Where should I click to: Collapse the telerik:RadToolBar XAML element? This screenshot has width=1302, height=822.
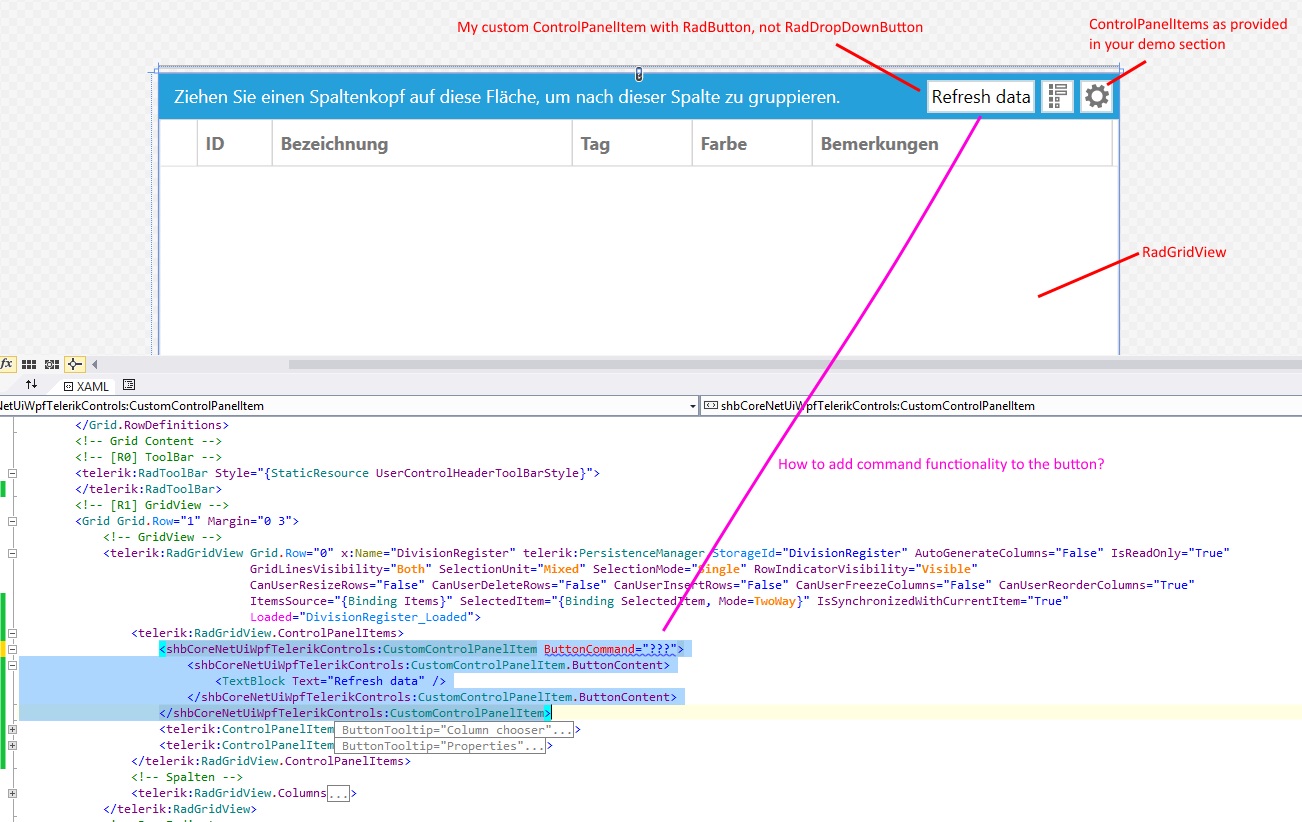(x=12, y=473)
